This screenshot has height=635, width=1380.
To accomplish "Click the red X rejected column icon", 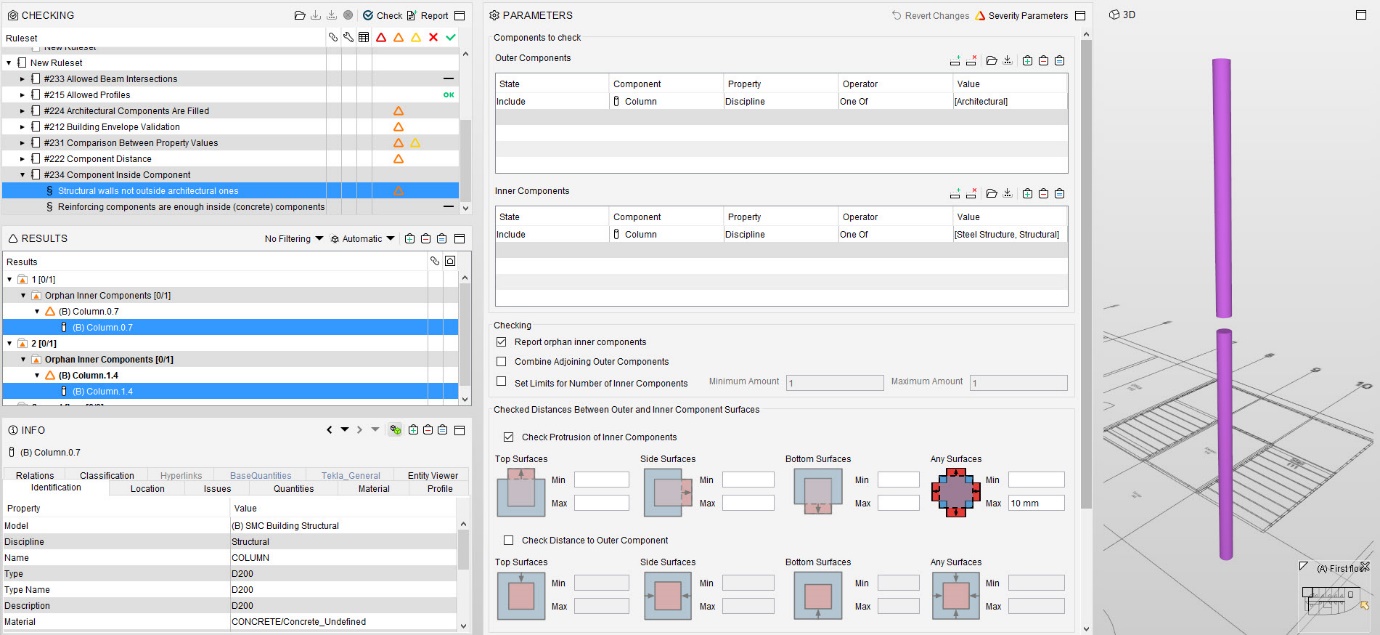I will 433,38.
